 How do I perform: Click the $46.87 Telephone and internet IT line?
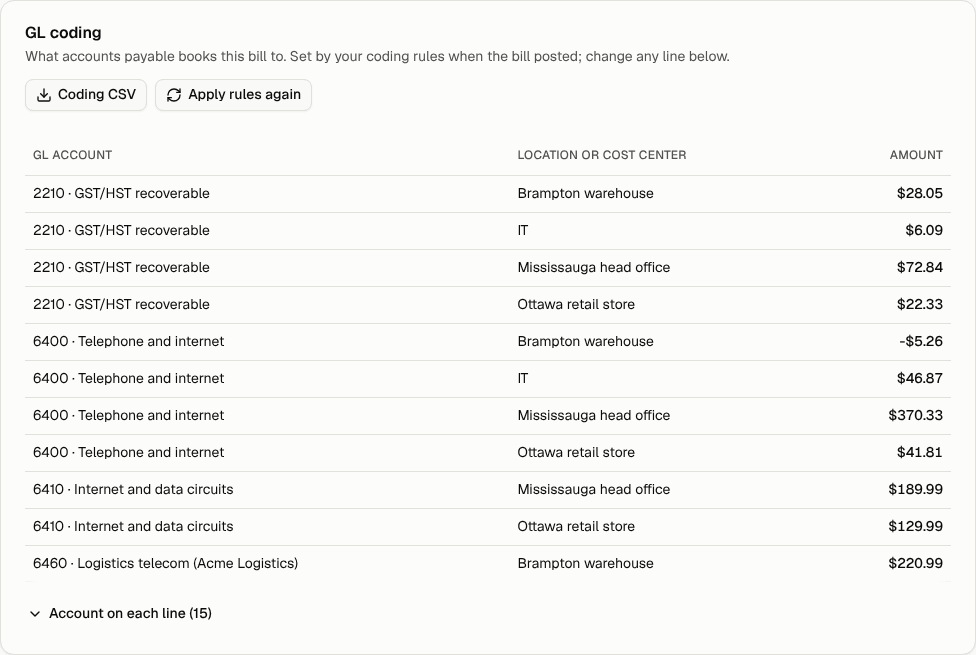488,379
